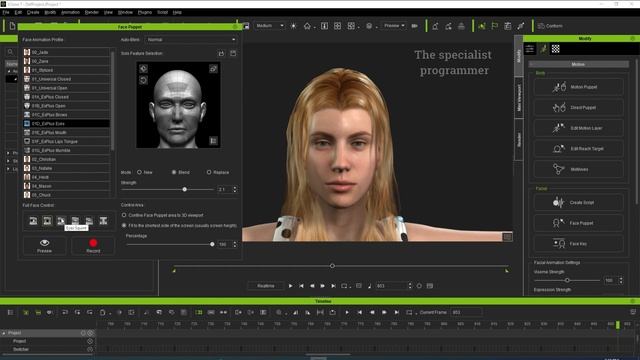Select the 01E_ExPlus Mouth profile

tap(67, 132)
